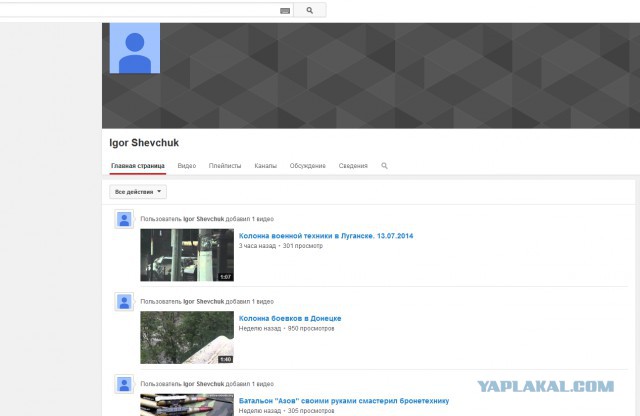Click Igor Shevchuk name in first activity line
This screenshot has height=416, width=640.
coord(204,219)
